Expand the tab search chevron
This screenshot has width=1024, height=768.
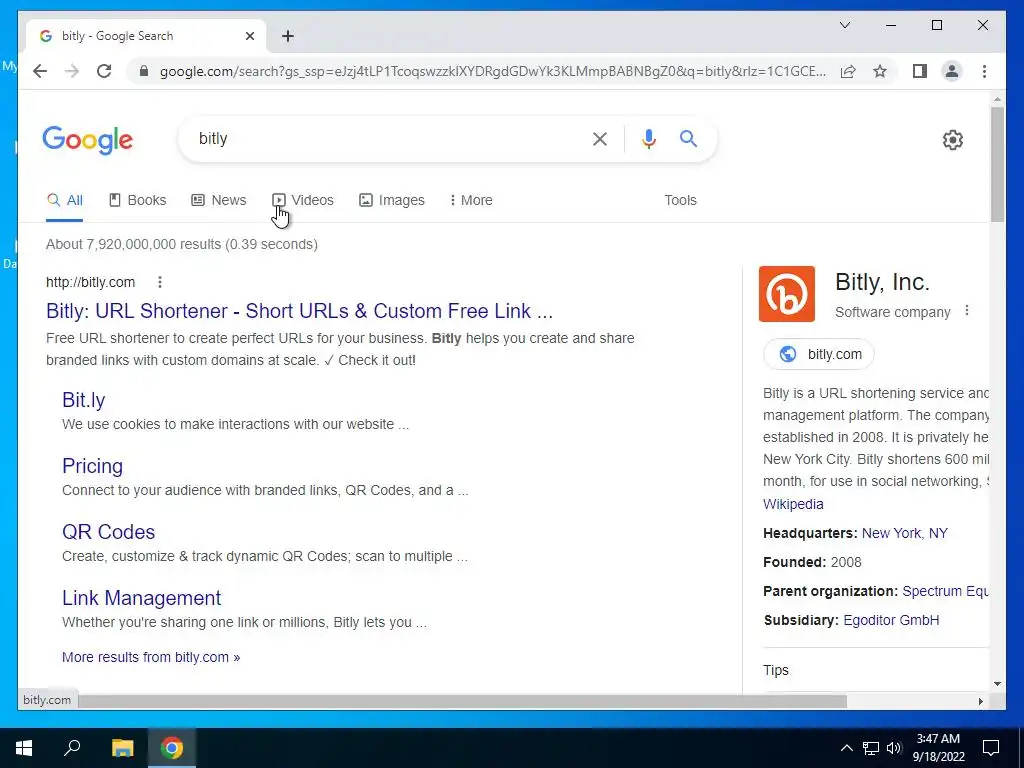pos(844,25)
